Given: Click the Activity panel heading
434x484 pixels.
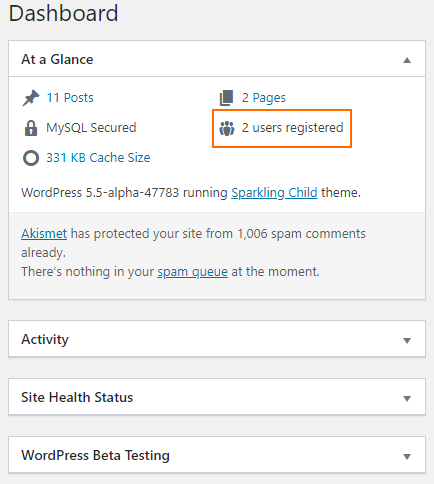Looking at the screenshot, I should point(45,339).
